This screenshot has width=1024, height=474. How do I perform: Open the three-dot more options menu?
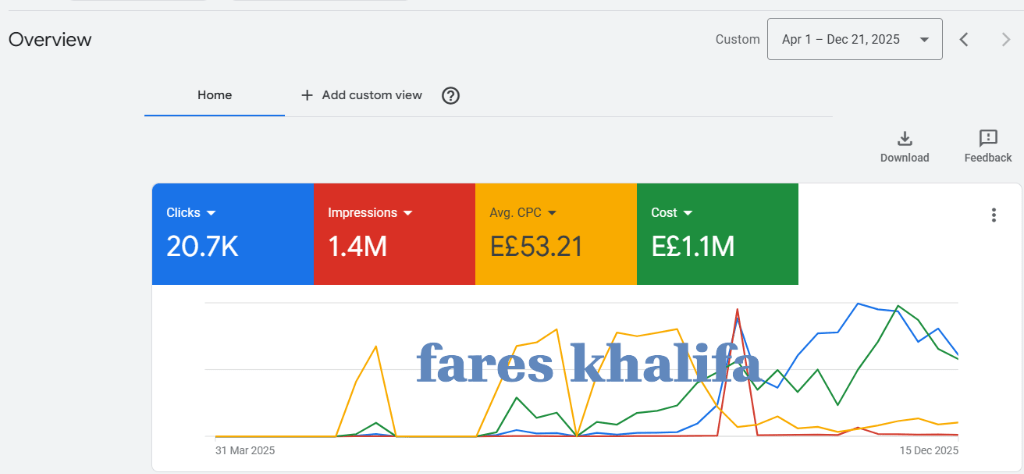tap(993, 215)
